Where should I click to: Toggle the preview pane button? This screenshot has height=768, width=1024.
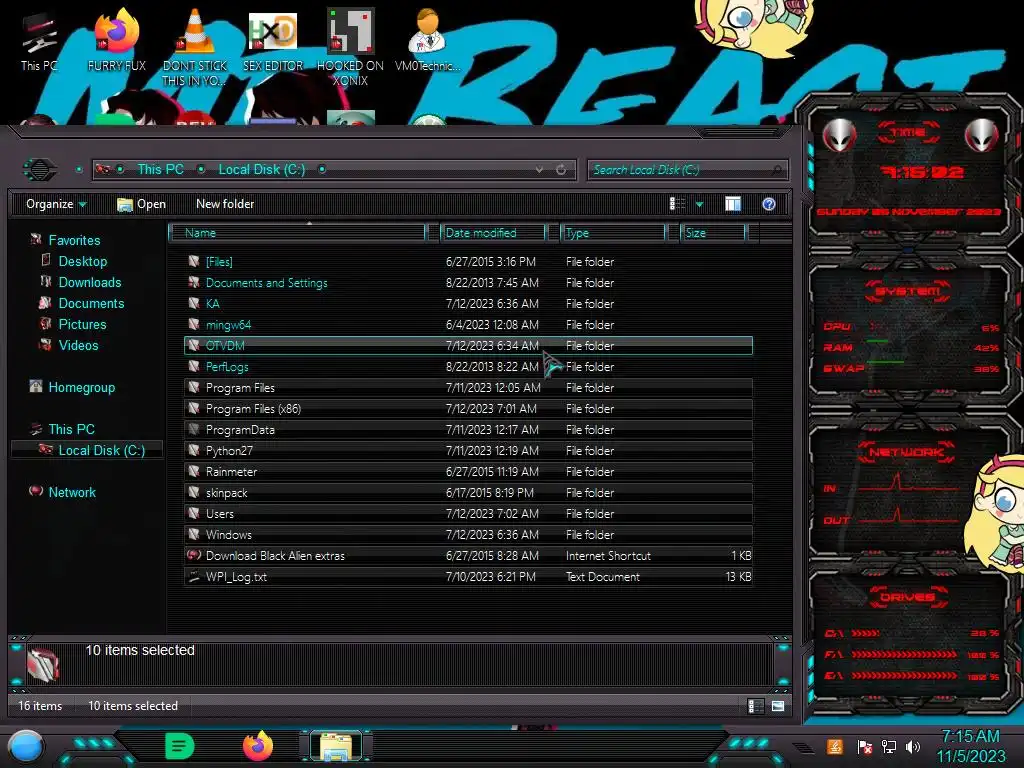(733, 204)
